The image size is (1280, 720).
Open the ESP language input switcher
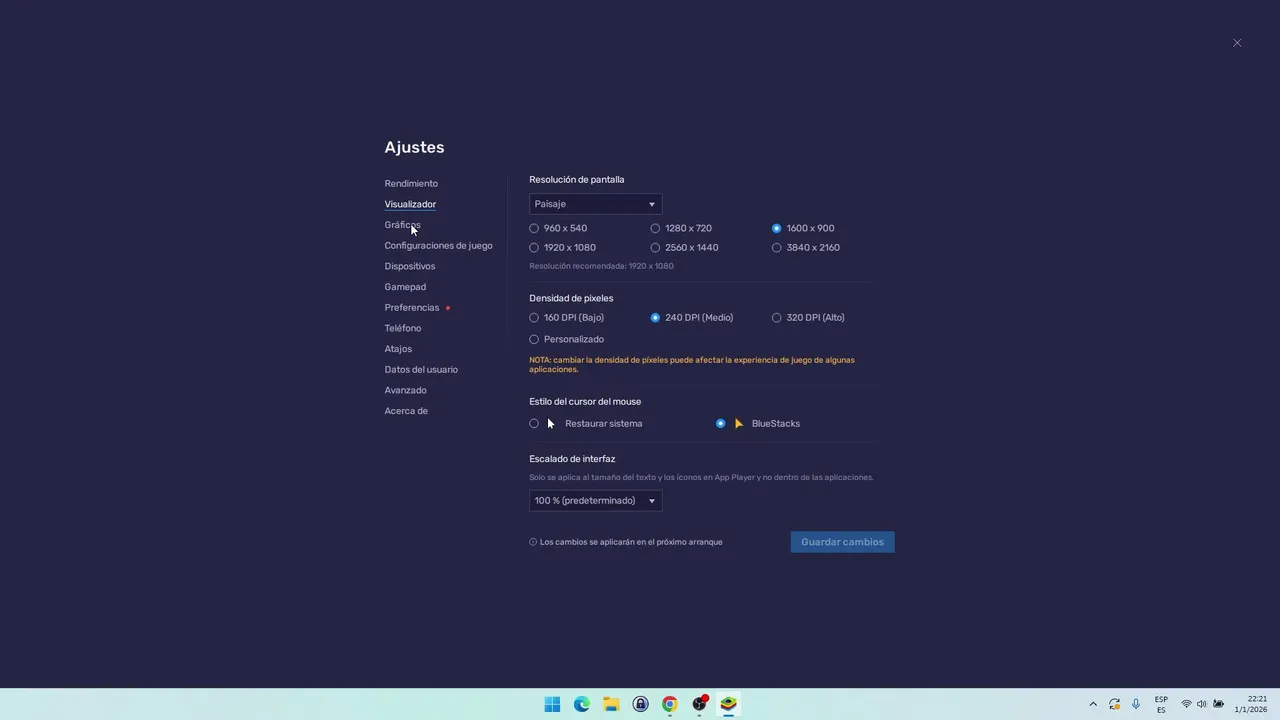pos(1161,704)
